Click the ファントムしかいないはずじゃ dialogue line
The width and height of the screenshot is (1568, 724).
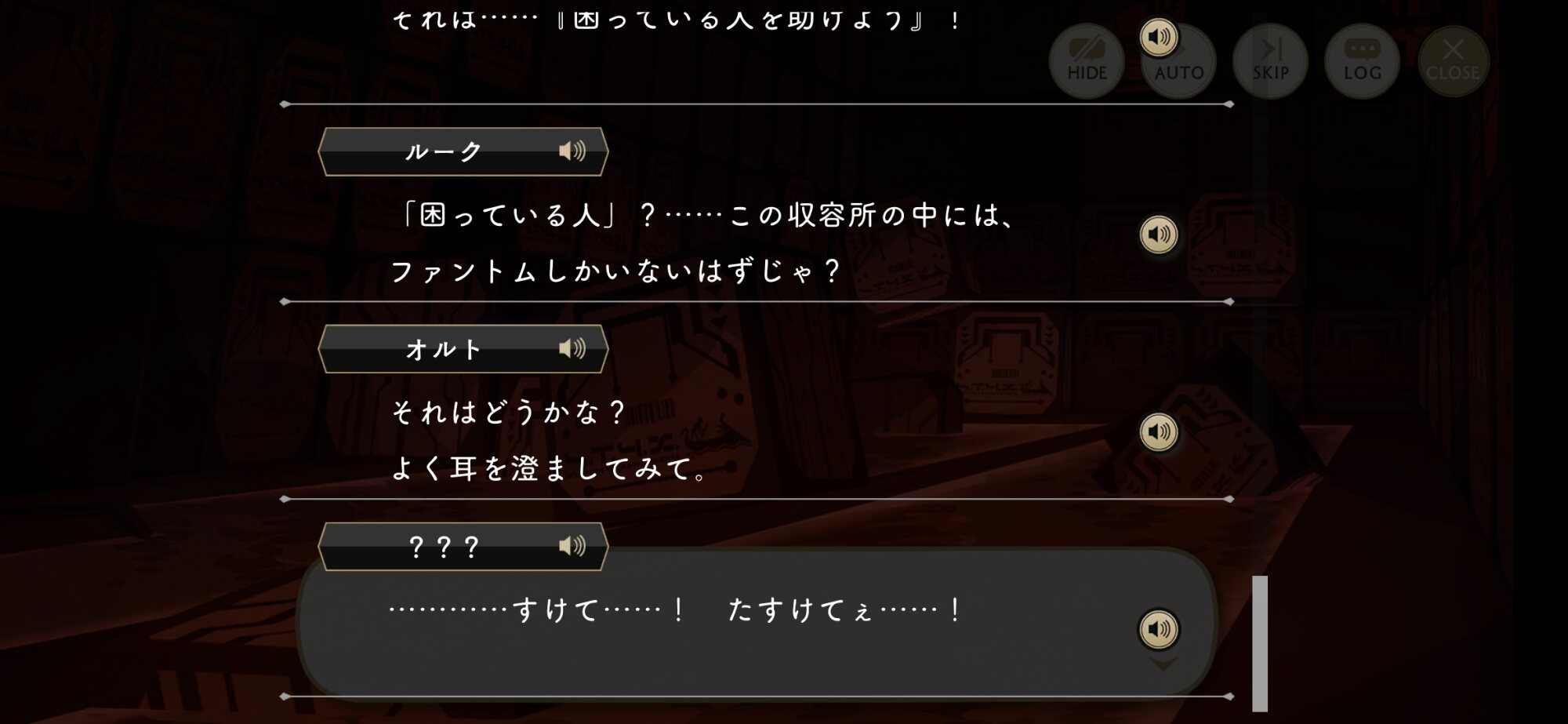click(615, 271)
